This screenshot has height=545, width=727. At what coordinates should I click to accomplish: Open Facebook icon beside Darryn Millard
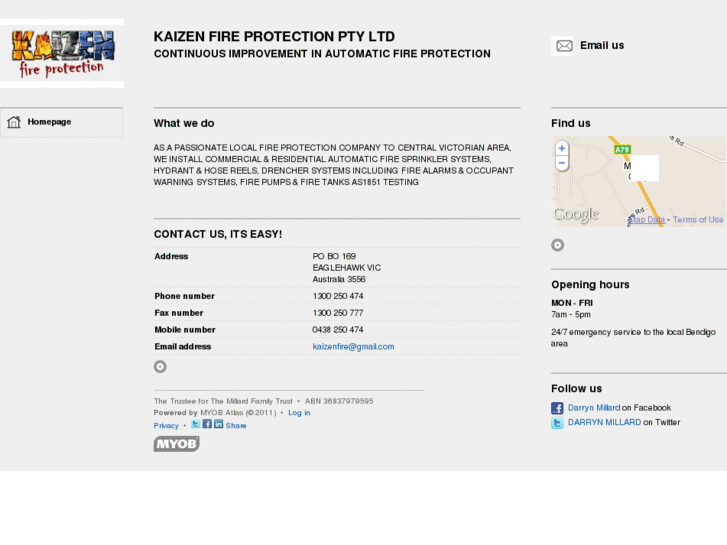coord(557,408)
